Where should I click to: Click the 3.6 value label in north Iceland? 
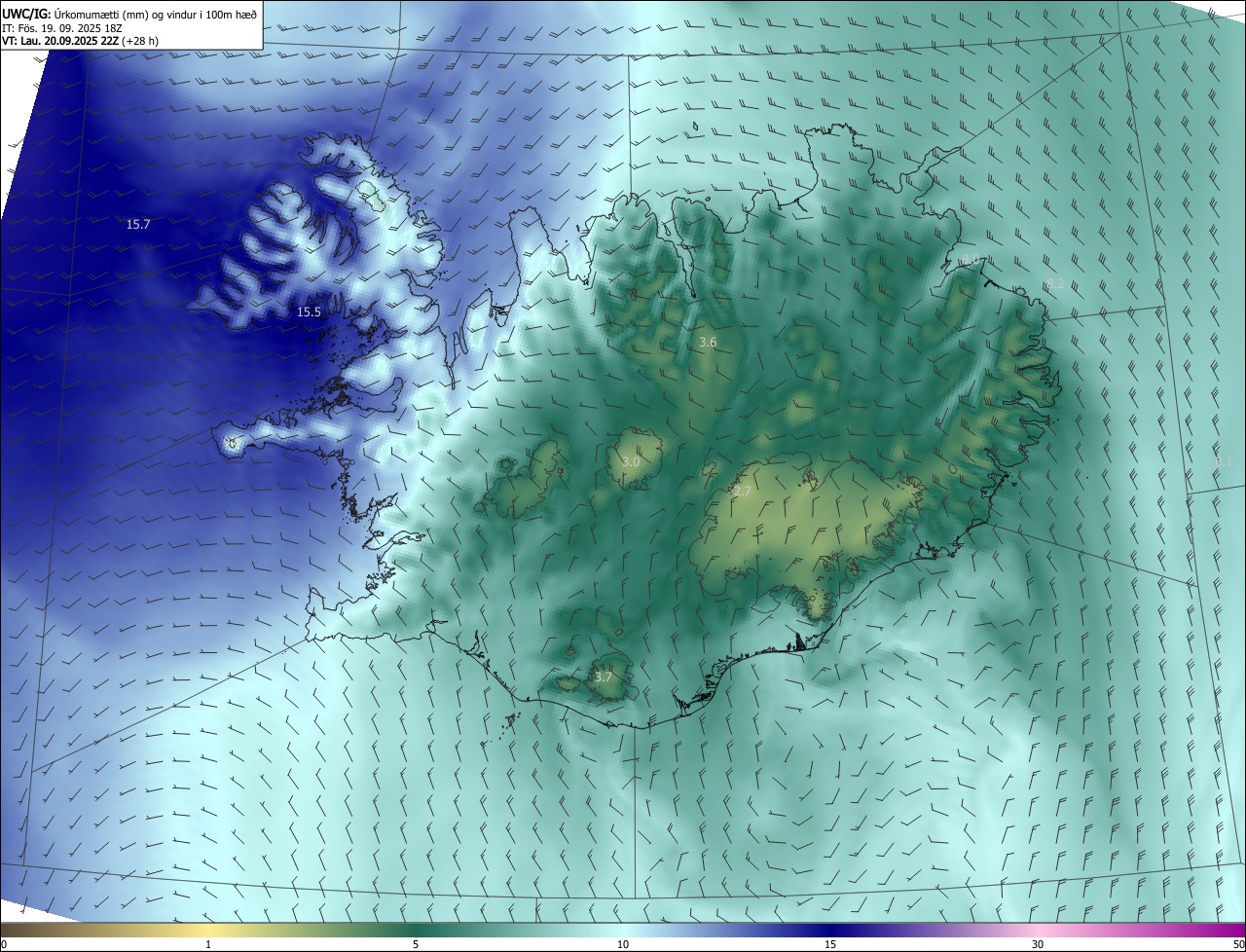pos(708,342)
